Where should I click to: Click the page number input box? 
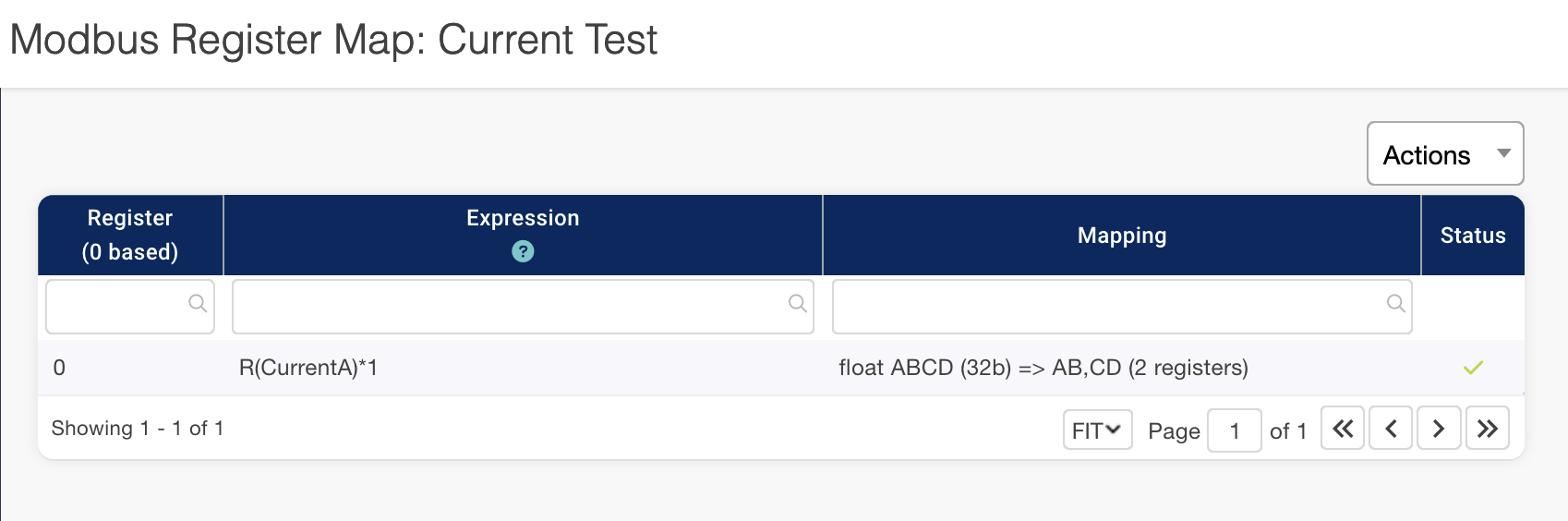point(1234,430)
